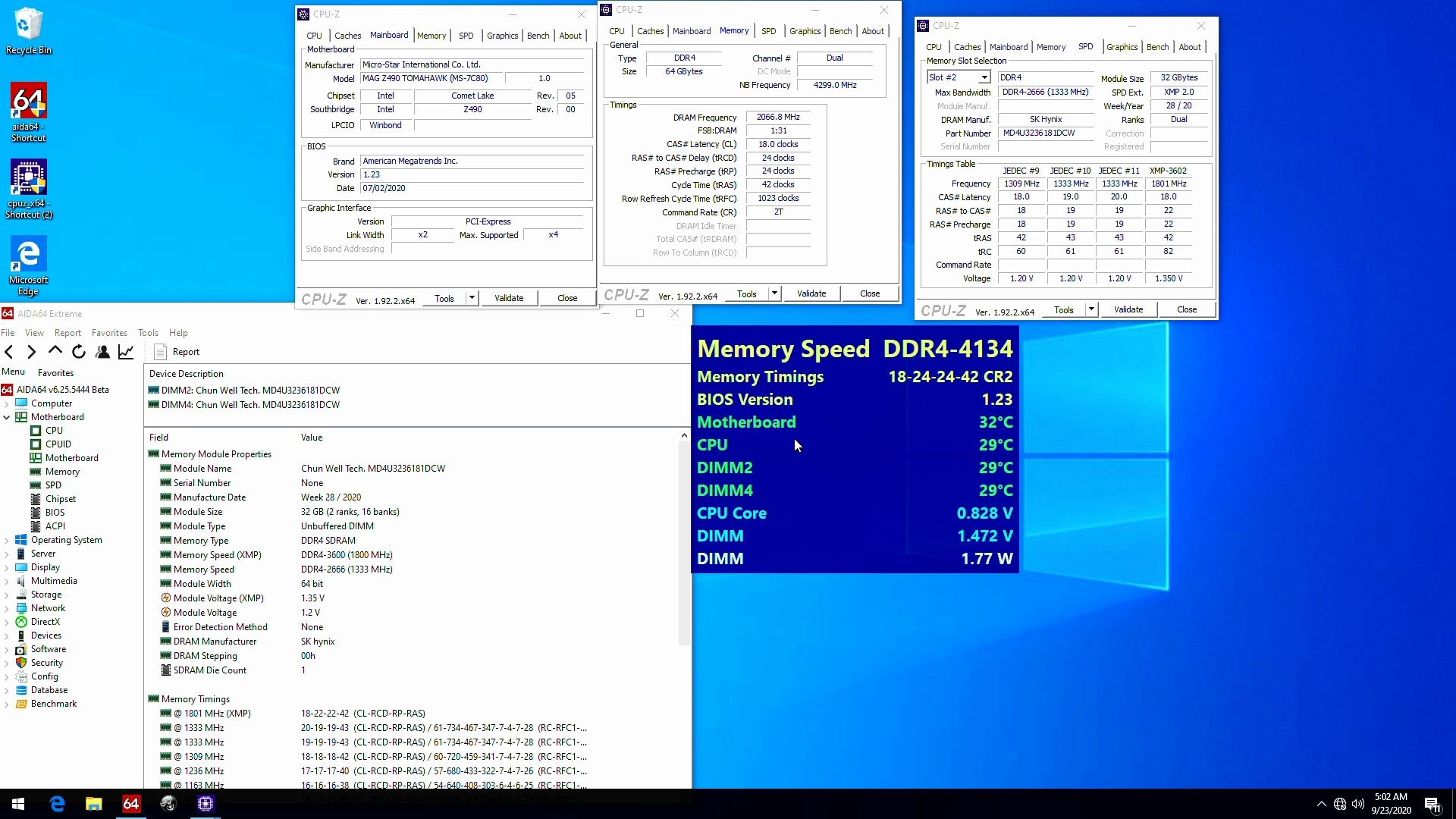Click AIDA64 details pane vertical scrollbar

[684, 543]
